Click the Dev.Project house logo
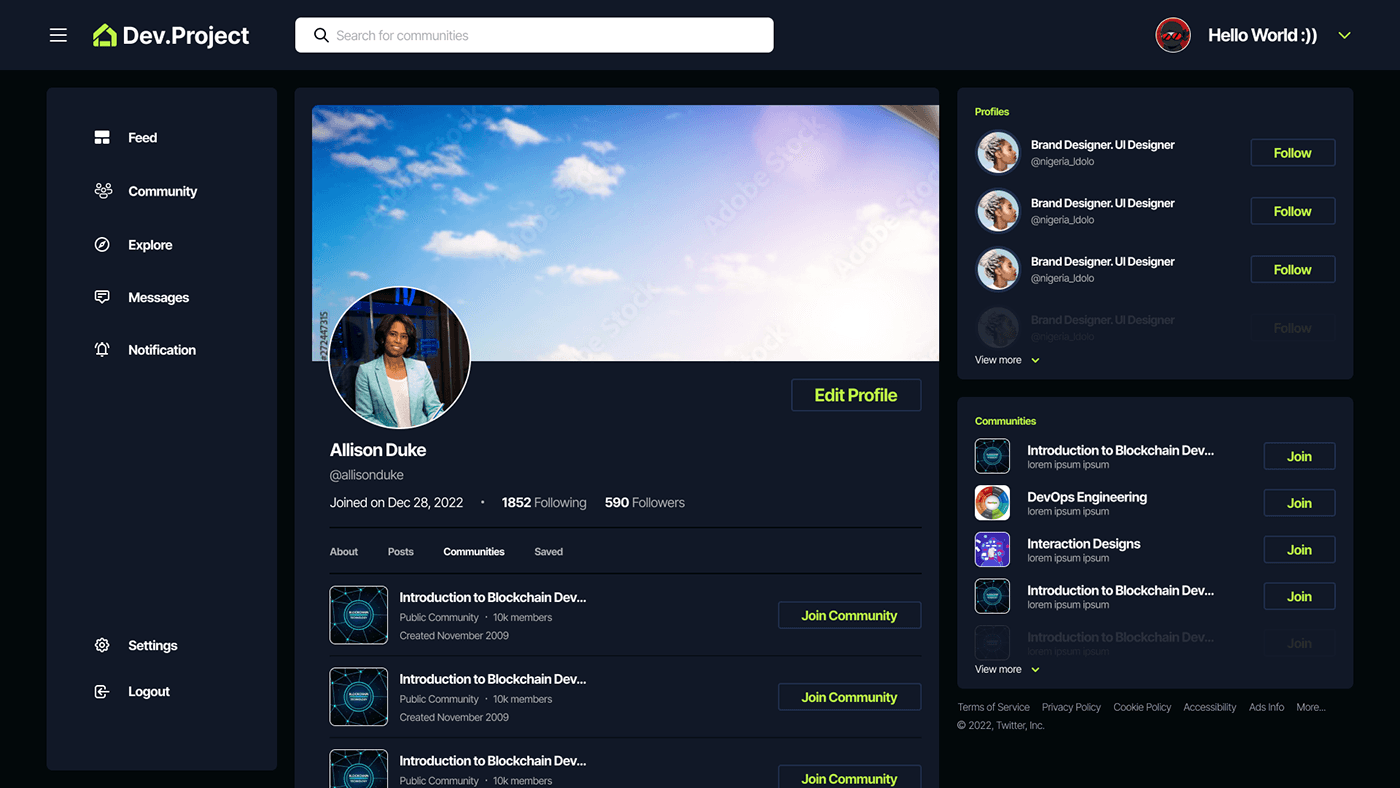Image resolution: width=1400 pixels, height=788 pixels. tap(104, 35)
